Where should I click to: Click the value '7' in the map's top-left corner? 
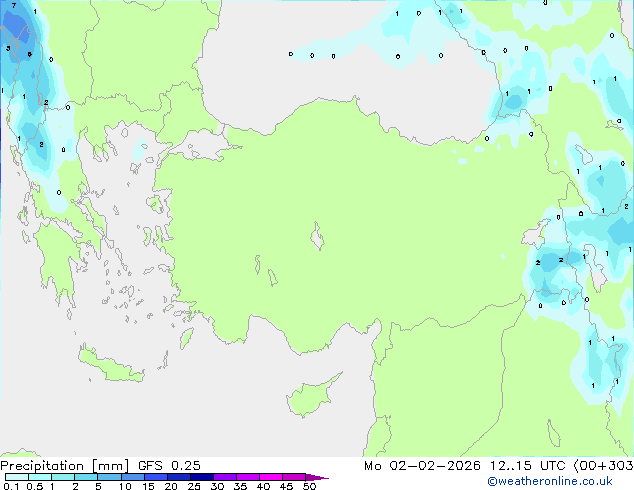click(14, 6)
